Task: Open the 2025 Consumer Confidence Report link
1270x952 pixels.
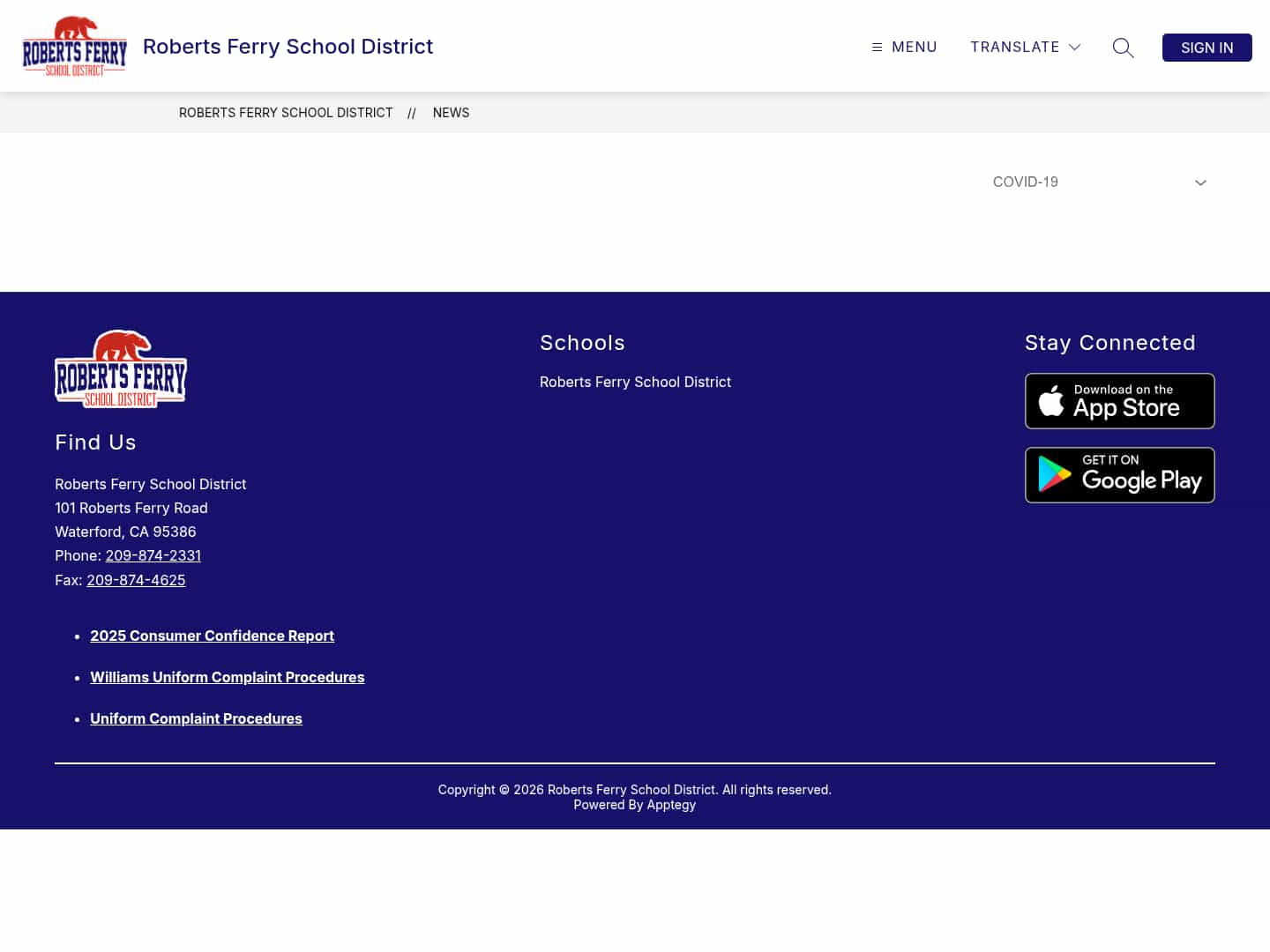Action: tap(212, 636)
